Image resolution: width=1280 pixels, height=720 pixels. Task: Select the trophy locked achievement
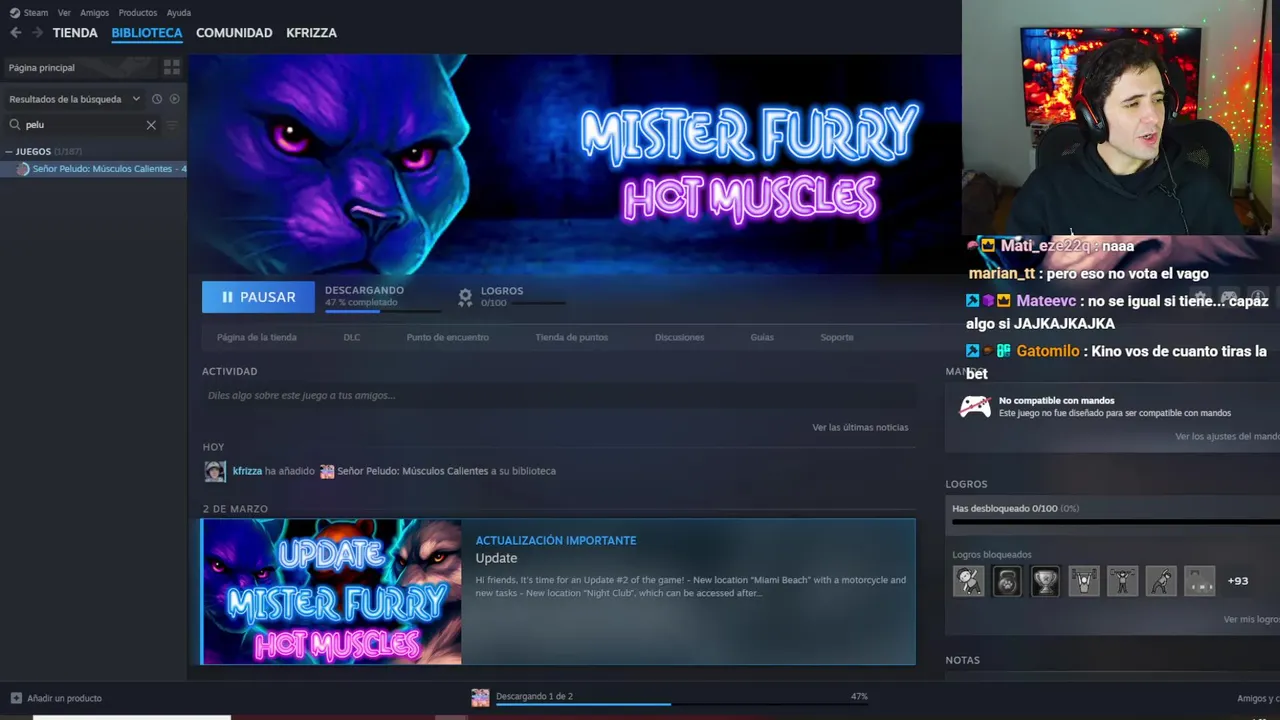1045,581
